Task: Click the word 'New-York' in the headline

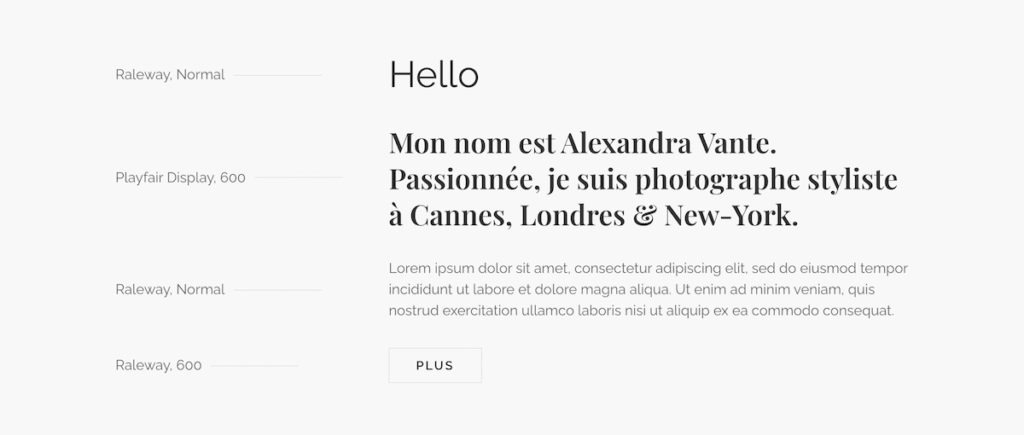Action: pos(731,216)
